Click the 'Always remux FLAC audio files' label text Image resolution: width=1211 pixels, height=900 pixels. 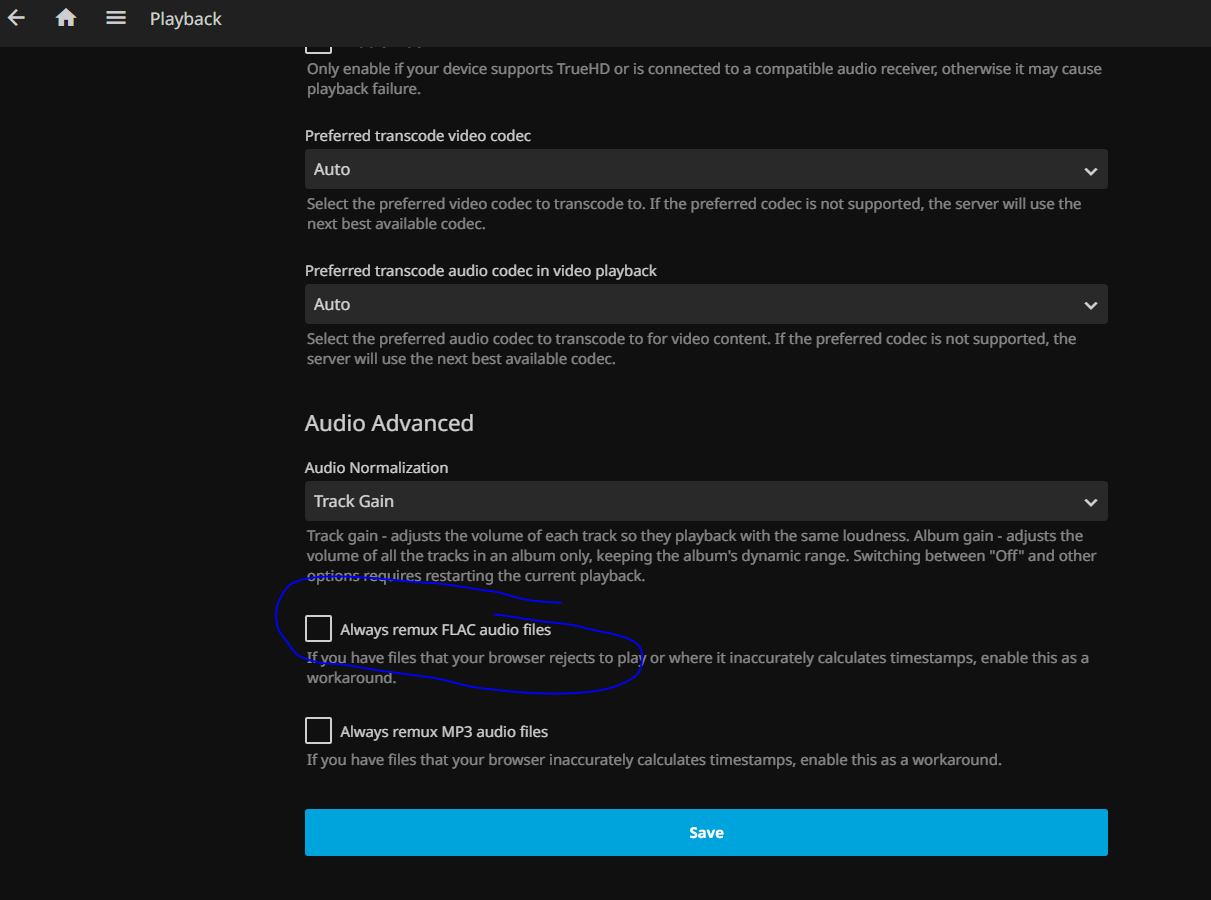tap(445, 630)
